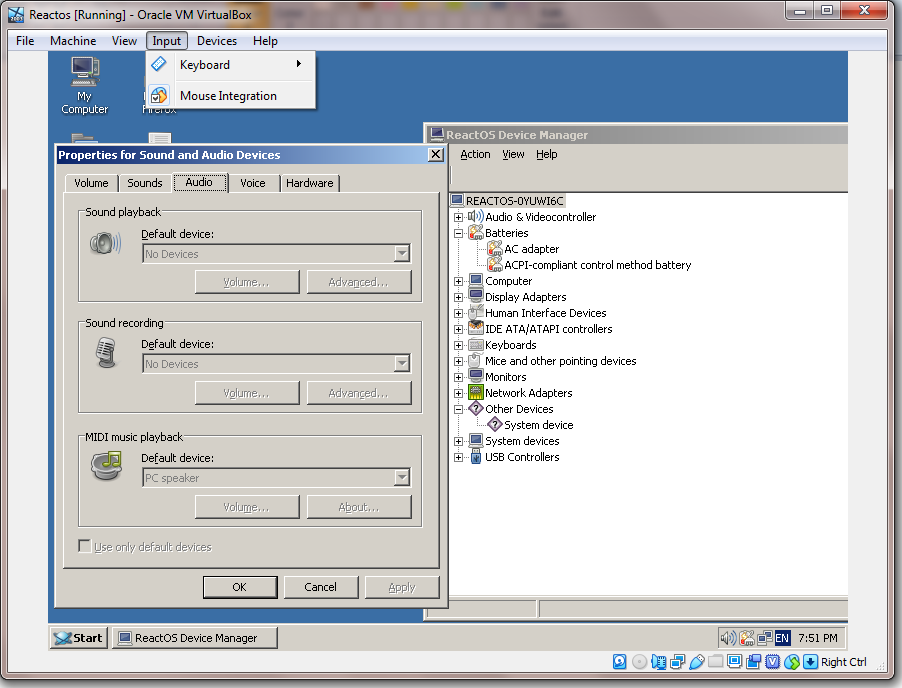Click the Sound recording microphone icon
Image resolution: width=902 pixels, height=688 pixels.
click(x=106, y=352)
